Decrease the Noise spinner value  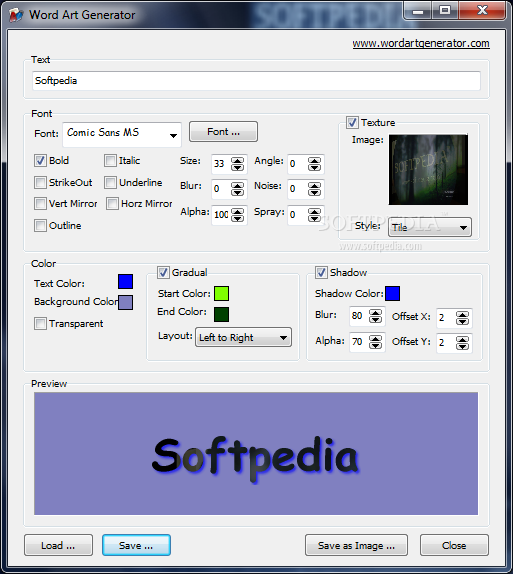coord(315,193)
